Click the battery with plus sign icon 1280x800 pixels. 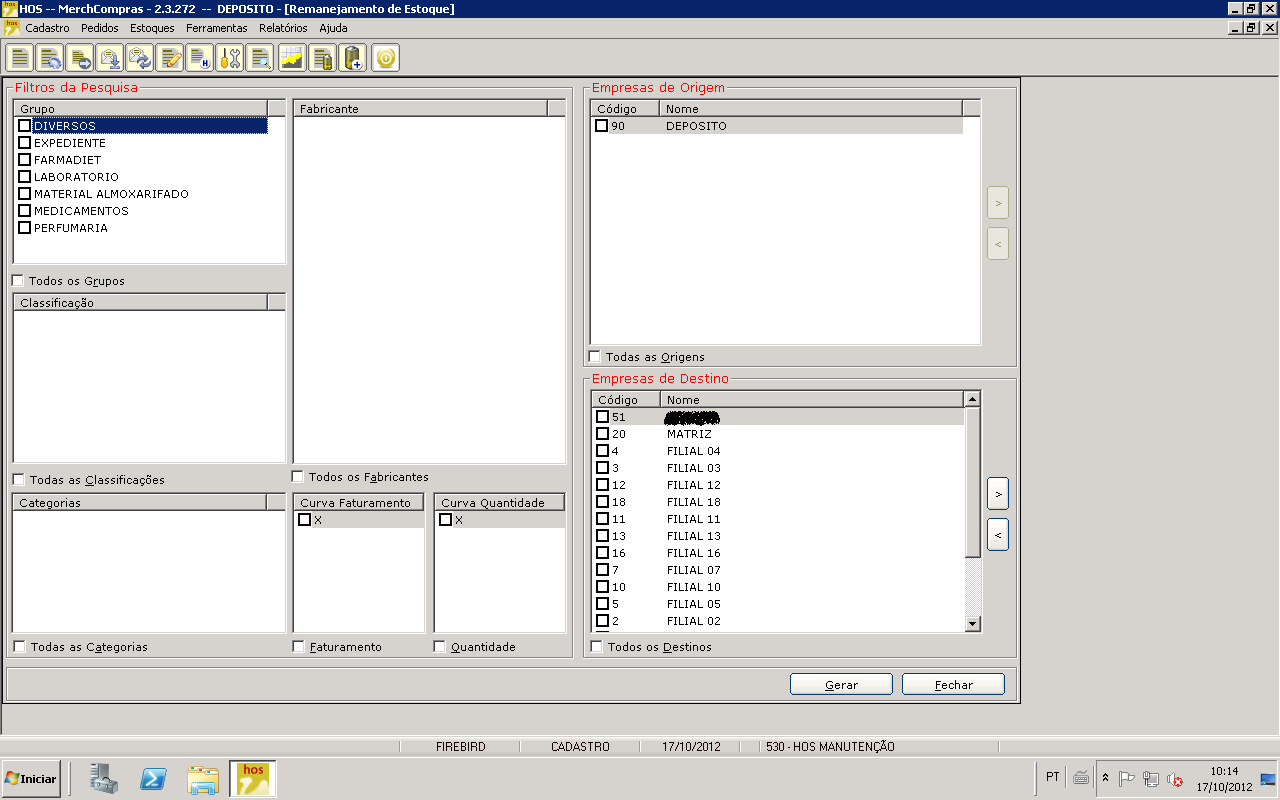coord(353,58)
